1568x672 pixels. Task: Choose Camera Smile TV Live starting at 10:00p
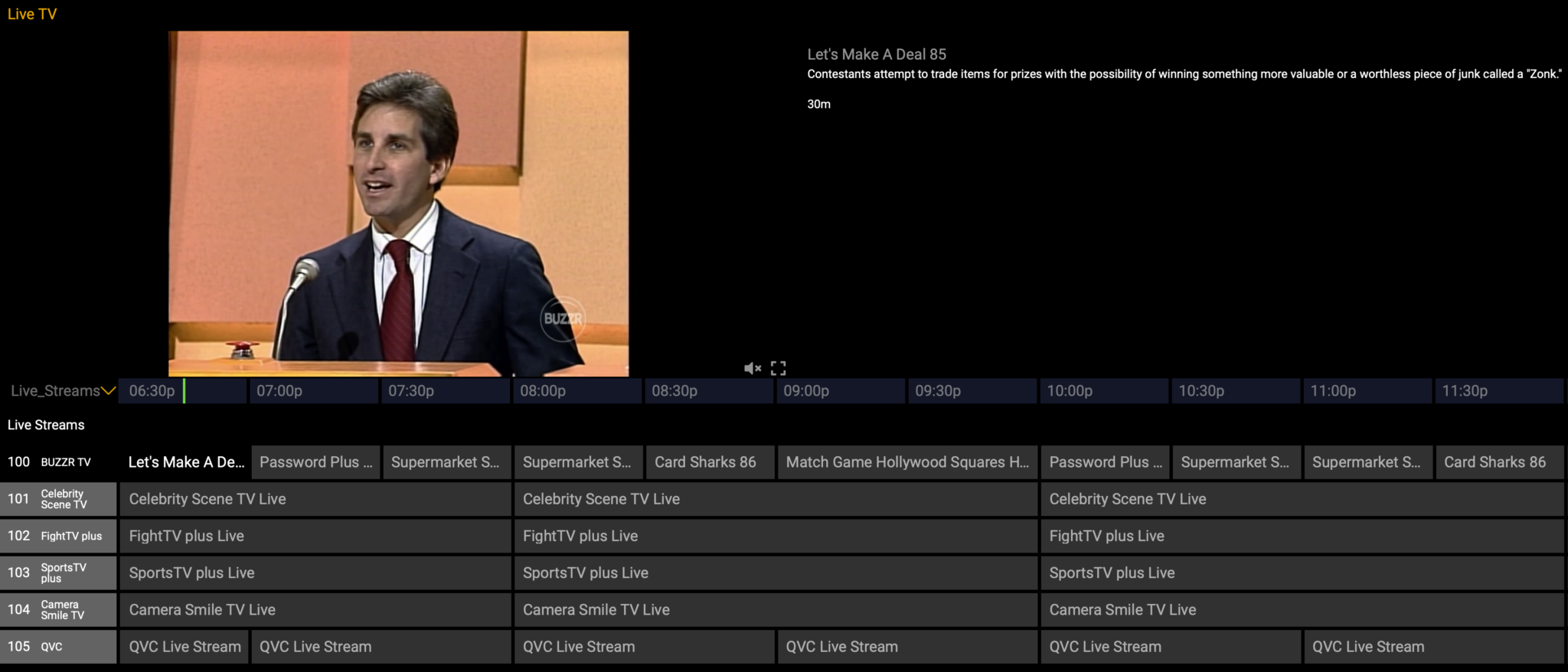(1302, 610)
